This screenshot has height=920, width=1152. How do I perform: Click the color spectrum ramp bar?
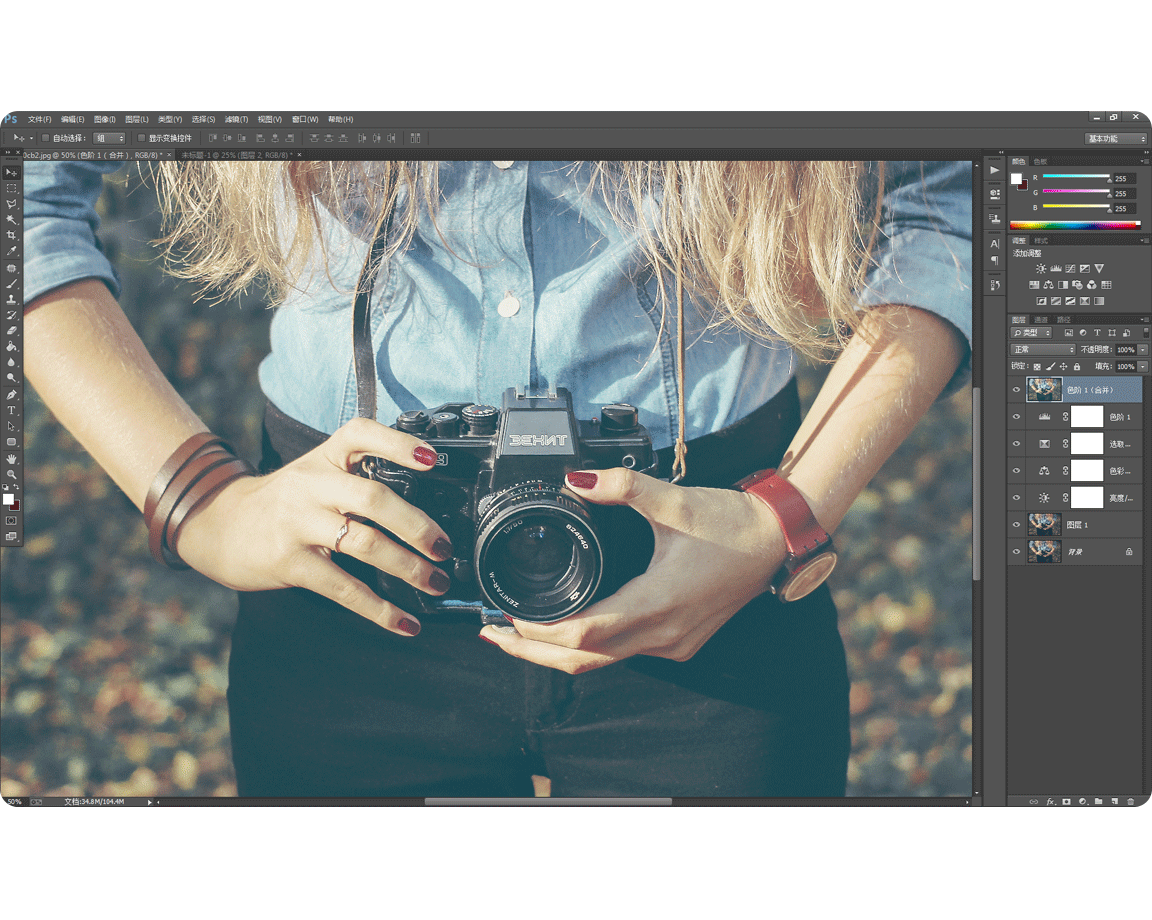(1075, 225)
